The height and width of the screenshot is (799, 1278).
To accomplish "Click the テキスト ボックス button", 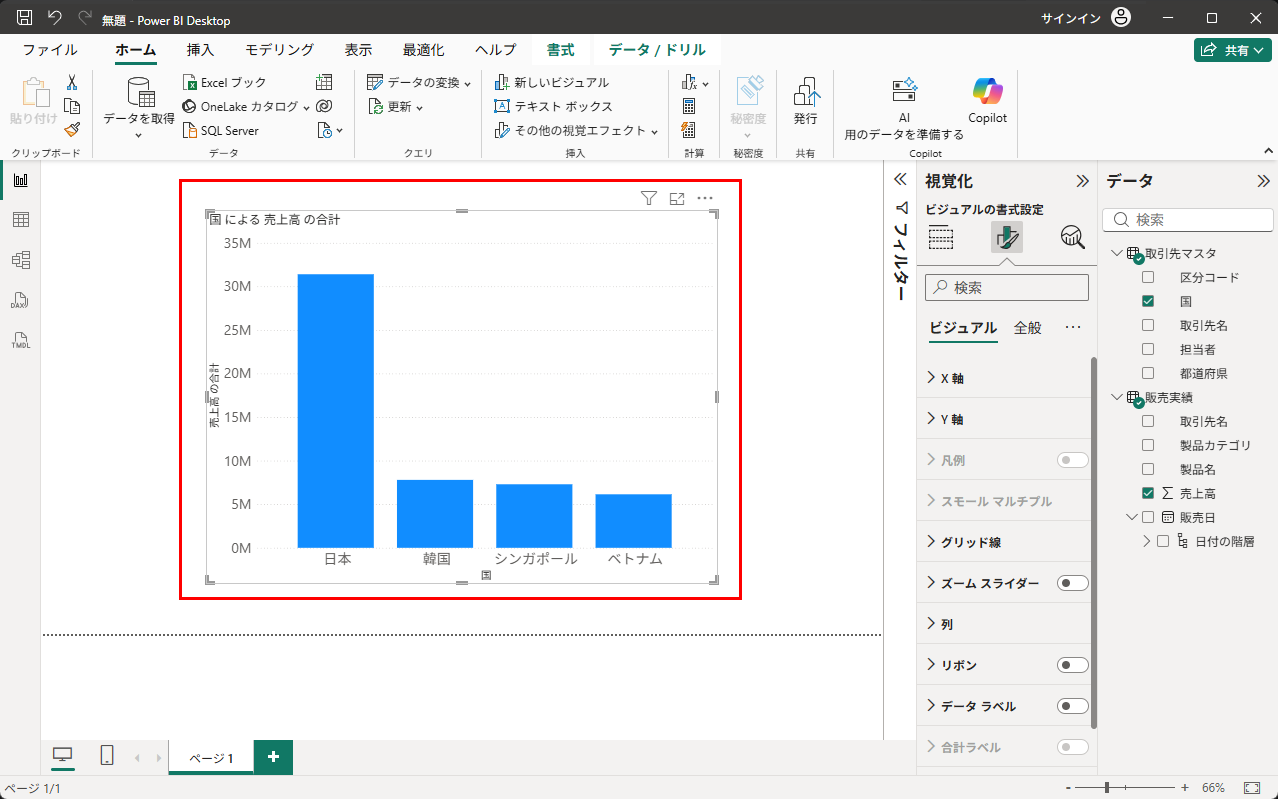I will click(x=554, y=106).
